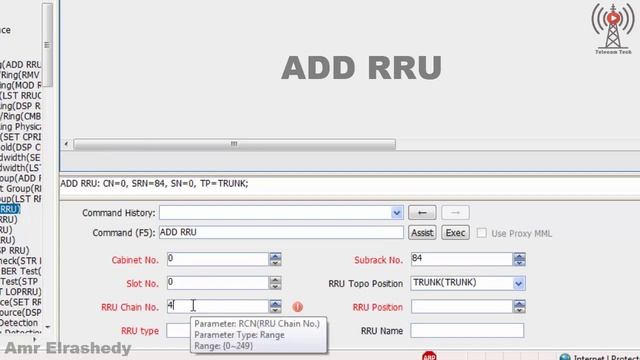640x360 pixels.
Task: Click the horizontal scrollbar thumb in output pane
Action: point(234,144)
